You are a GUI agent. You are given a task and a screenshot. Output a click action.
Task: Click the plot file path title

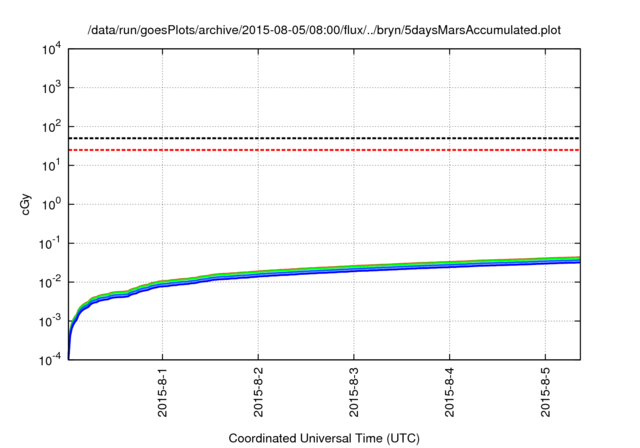324,30
